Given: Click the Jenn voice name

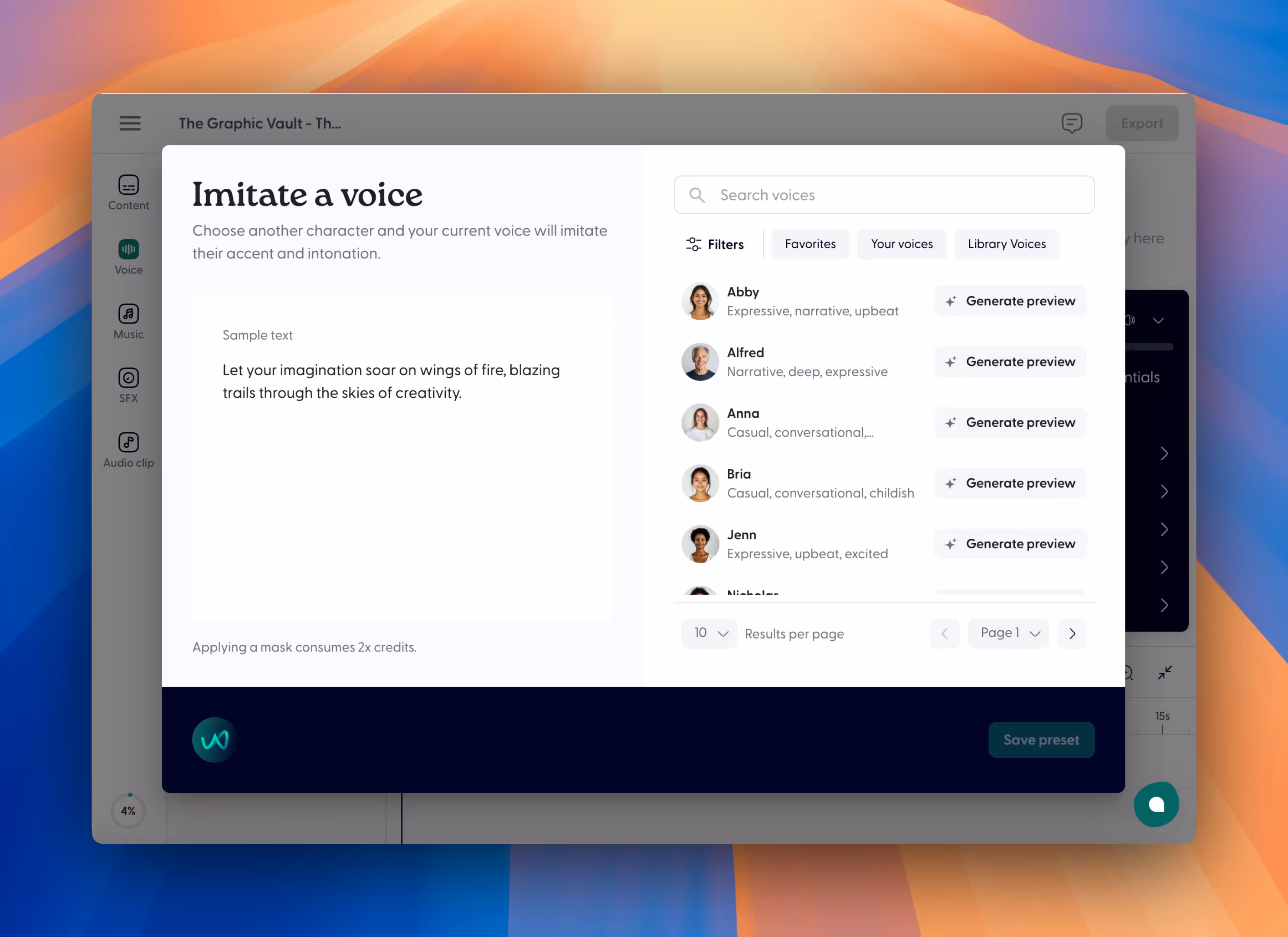Looking at the screenshot, I should [741, 535].
